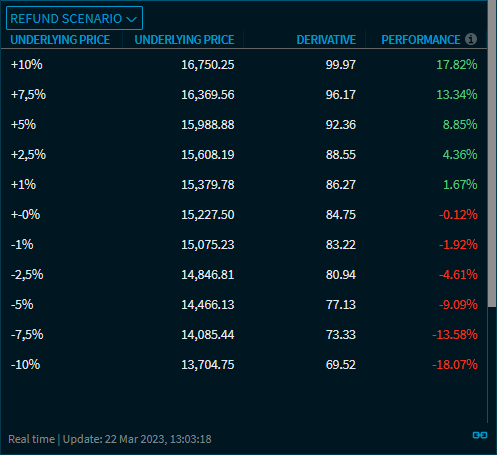Click the 17.82% performance value

457,65
